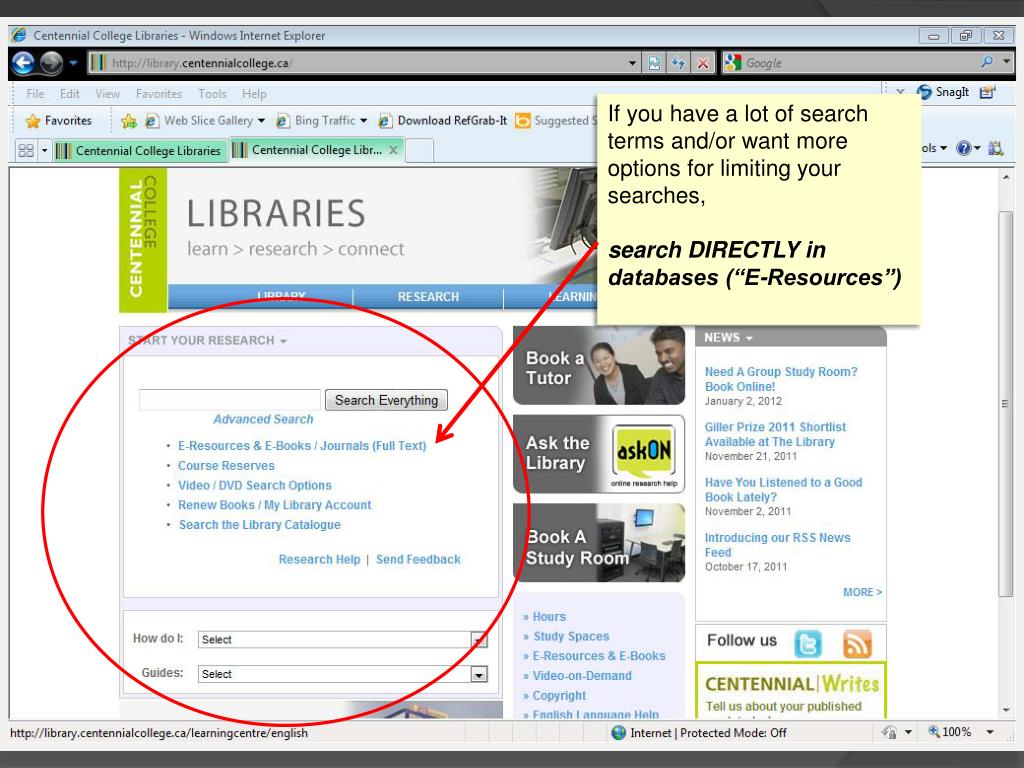Open the Course Reserves link
Image resolution: width=1024 pixels, height=768 pixels.
click(226, 466)
